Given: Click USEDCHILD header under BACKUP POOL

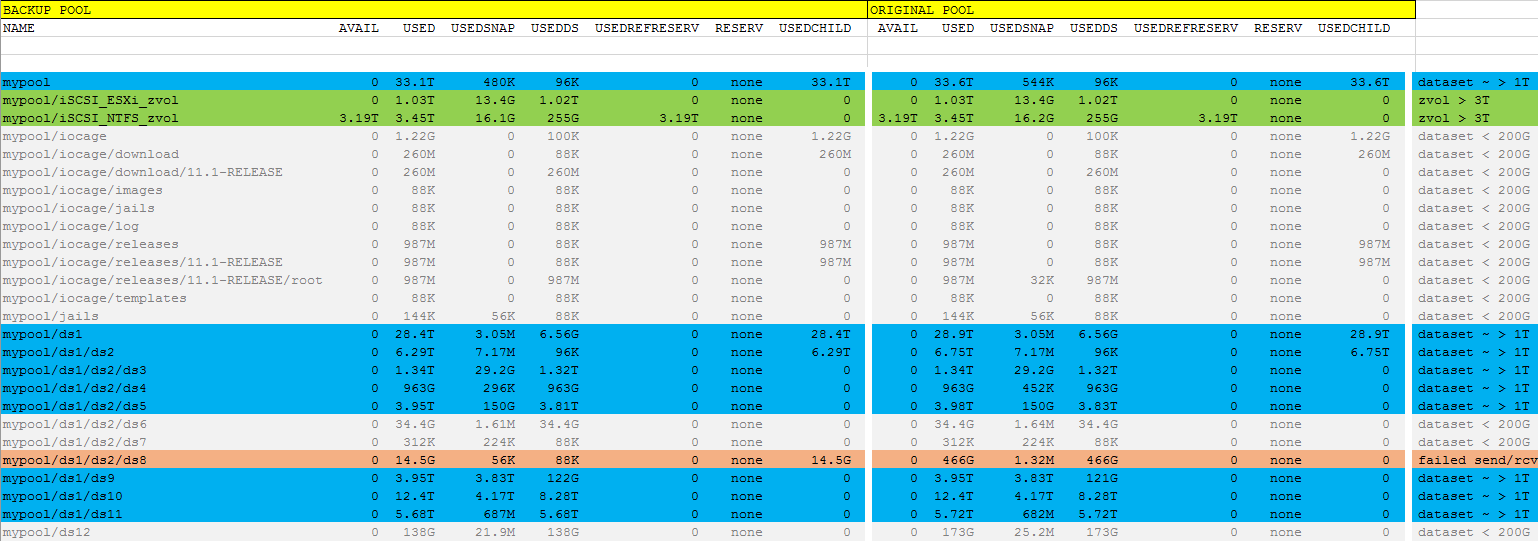Looking at the screenshot, I should [815, 28].
